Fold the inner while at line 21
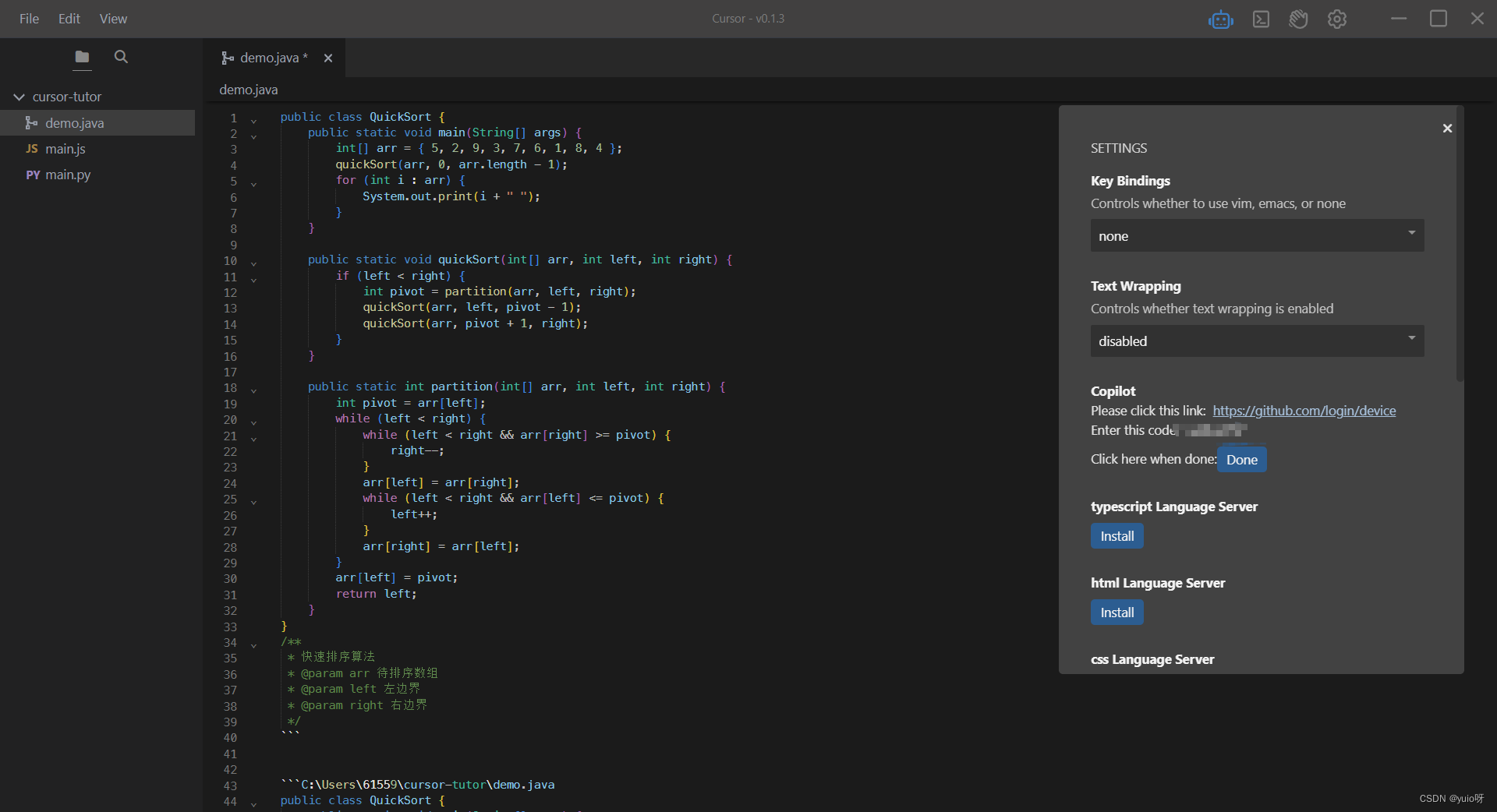This screenshot has width=1497, height=812. click(253, 438)
